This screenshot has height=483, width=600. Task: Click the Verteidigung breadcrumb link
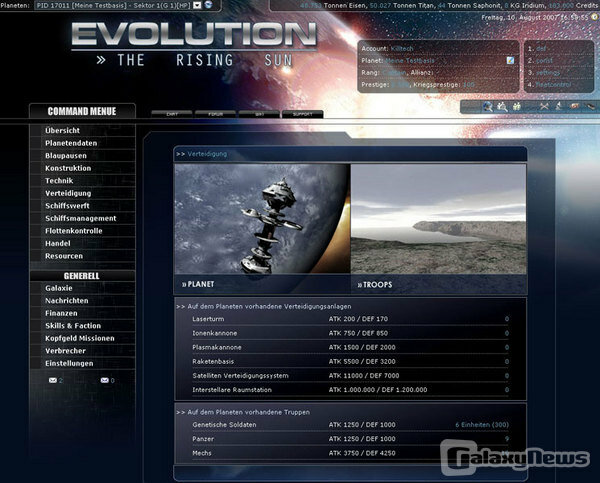(x=207, y=154)
